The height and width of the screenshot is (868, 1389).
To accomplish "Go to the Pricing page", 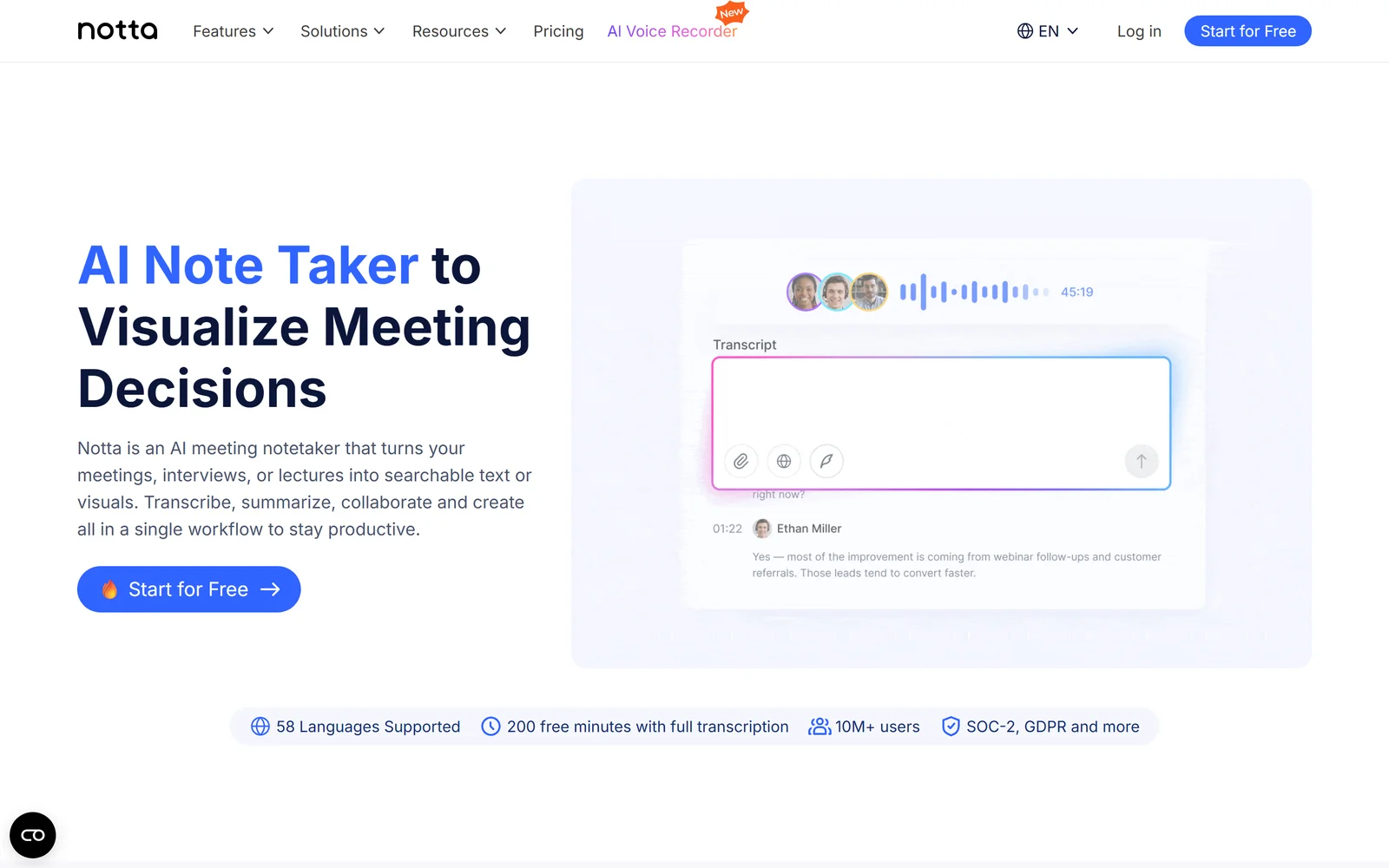I will [x=558, y=31].
